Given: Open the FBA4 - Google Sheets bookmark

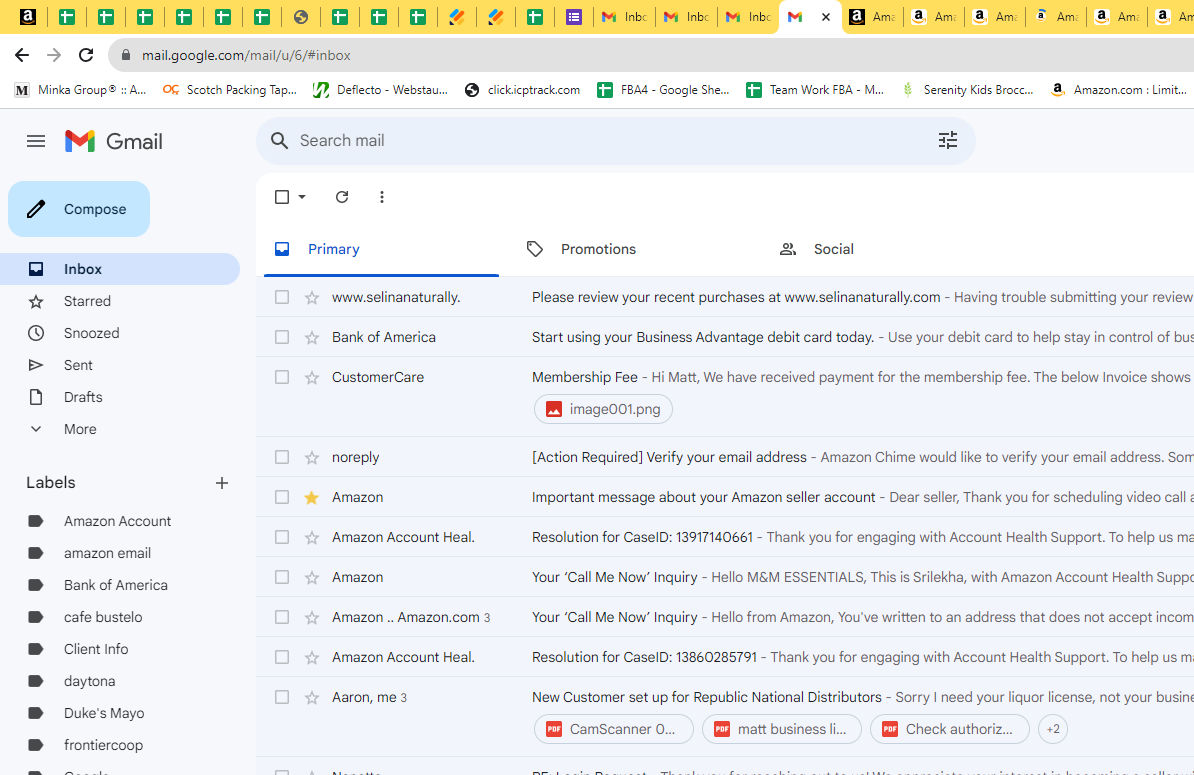Looking at the screenshot, I should click(663, 90).
